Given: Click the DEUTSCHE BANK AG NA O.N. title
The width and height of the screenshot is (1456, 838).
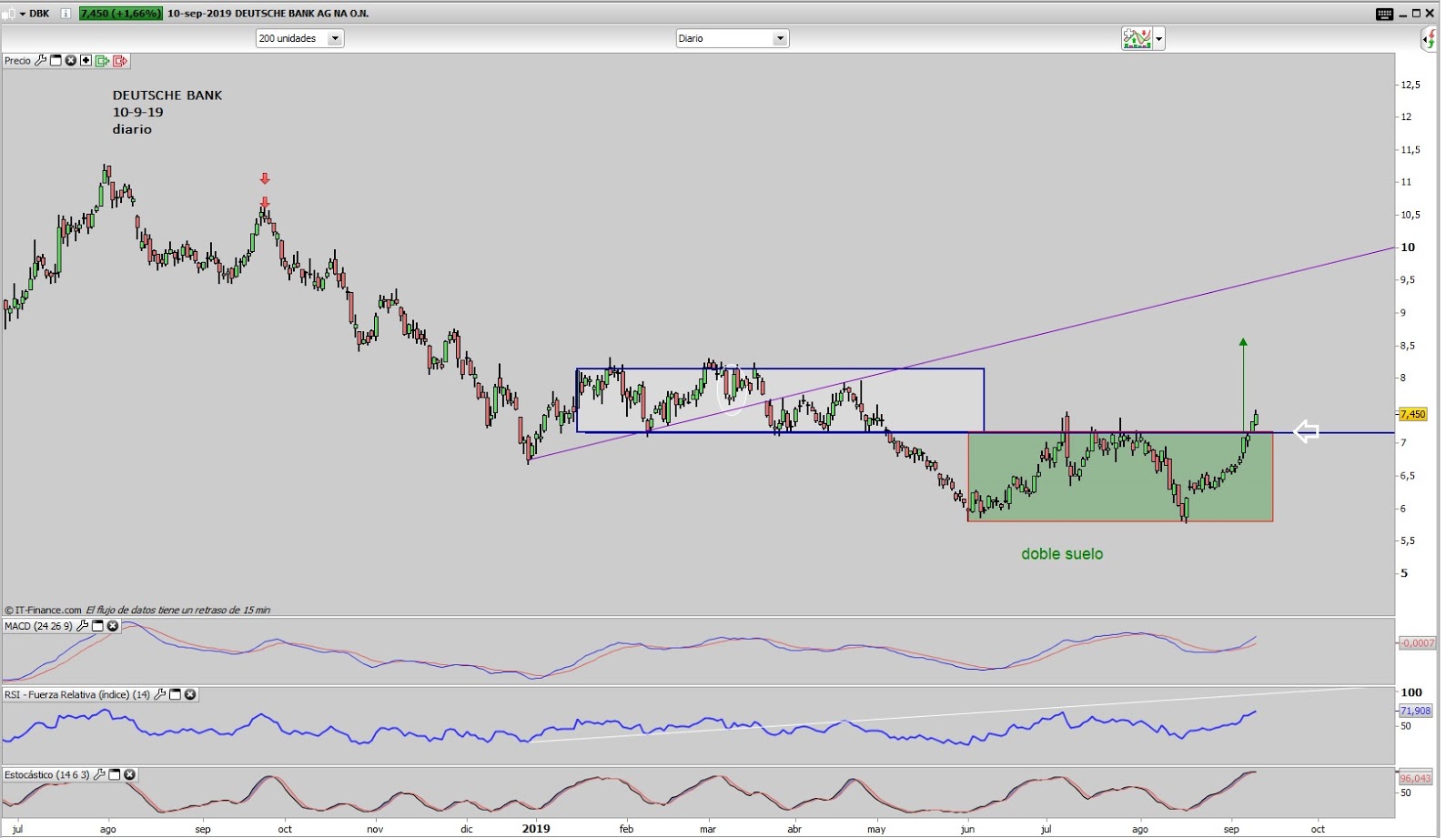Looking at the screenshot, I should point(302,14).
